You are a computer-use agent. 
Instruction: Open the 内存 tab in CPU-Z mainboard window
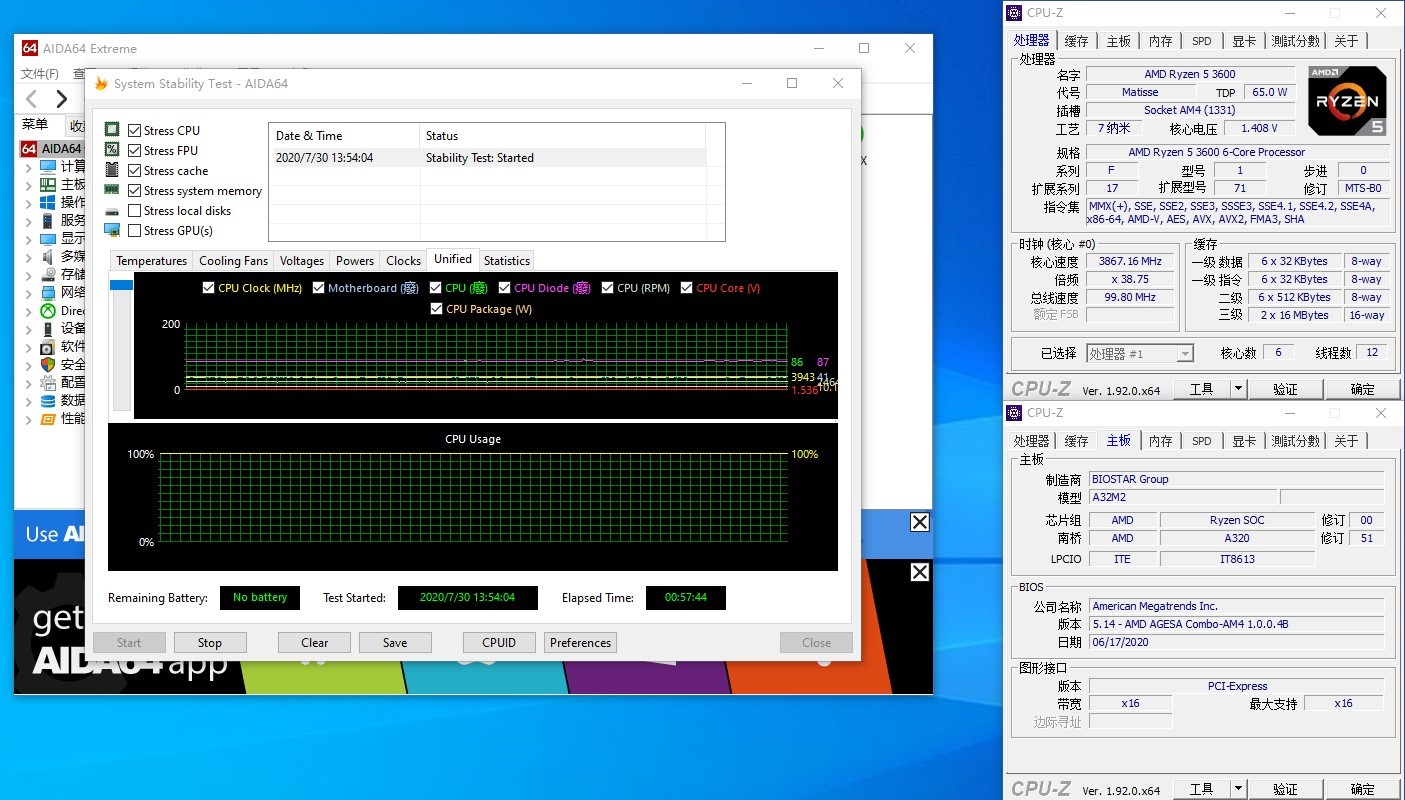click(1160, 441)
